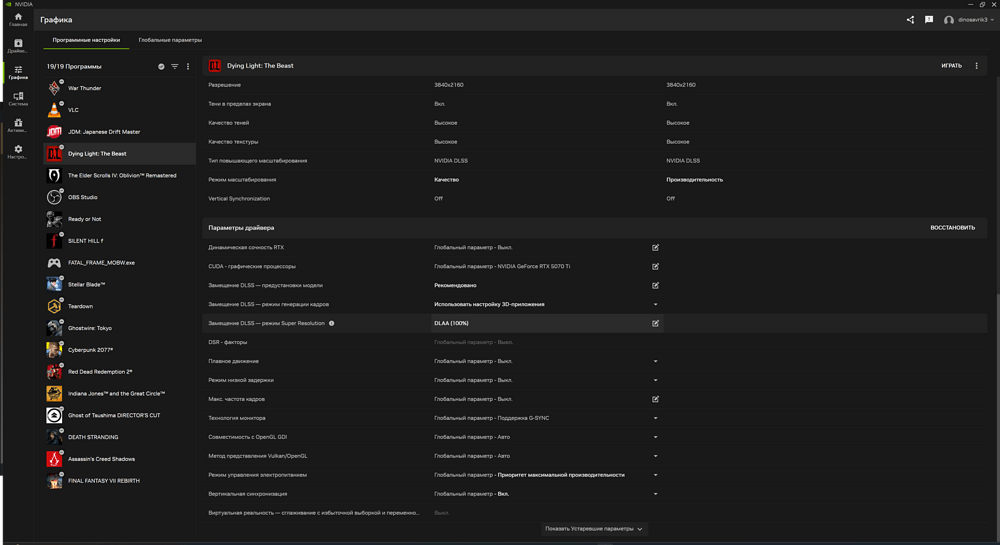Image resolution: width=1000 pixels, height=545 pixels.
Task: Open the Драйверы section in sidebar
Action: click(18, 46)
